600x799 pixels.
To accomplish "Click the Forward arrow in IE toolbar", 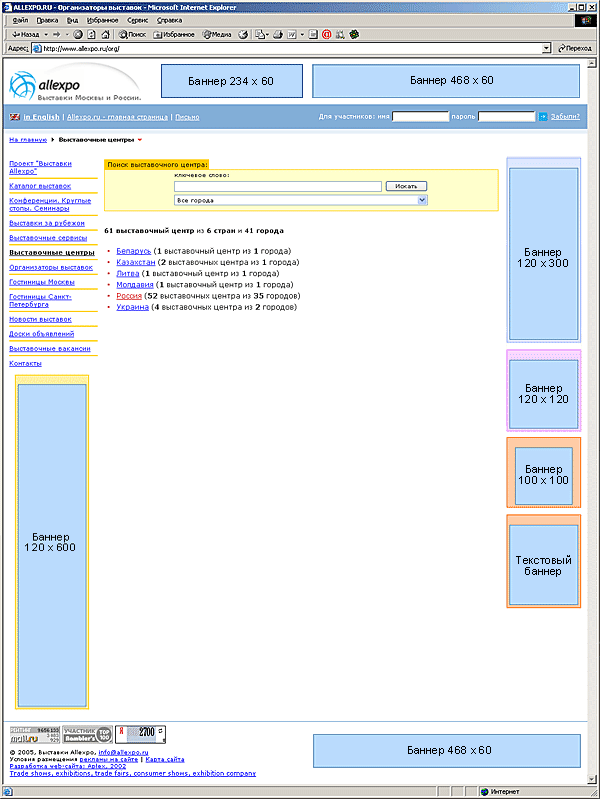I will coord(57,35).
